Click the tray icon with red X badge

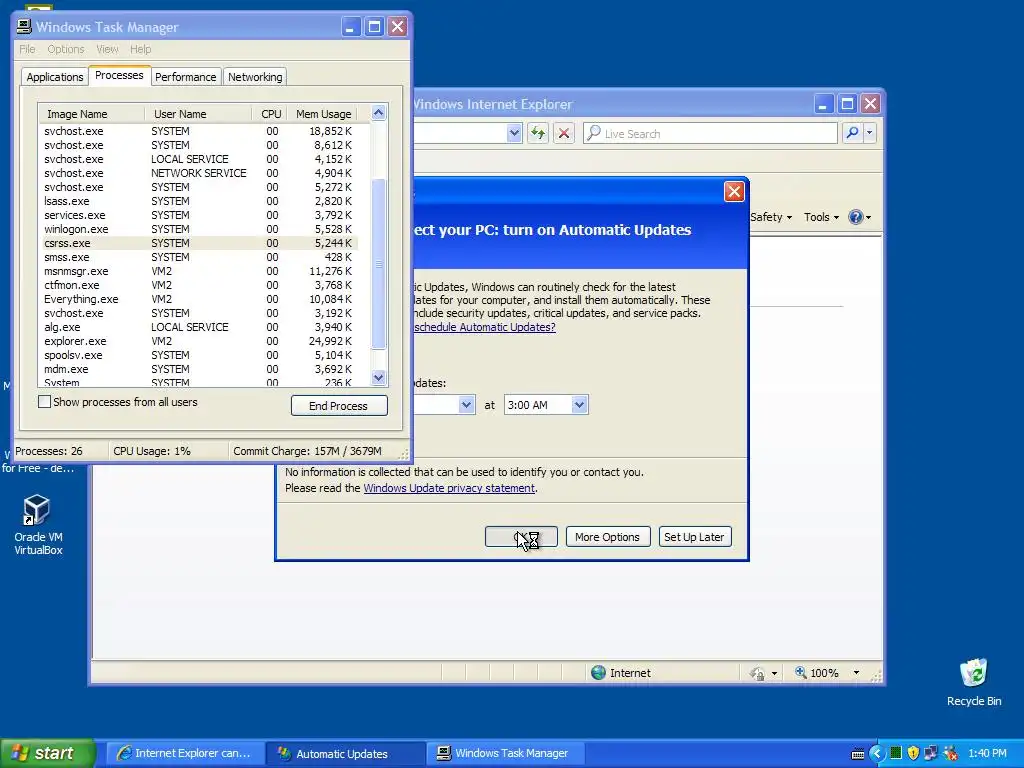coord(950,754)
